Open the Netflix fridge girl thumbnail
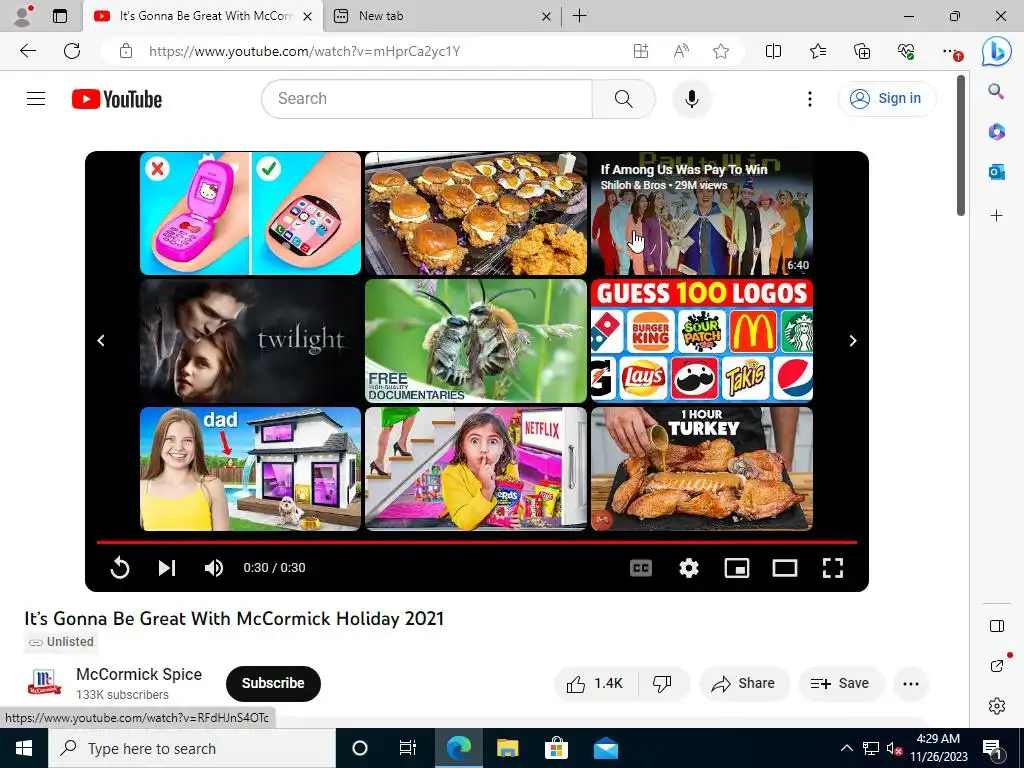Viewport: 1024px width, 768px height. pyautogui.click(x=475, y=469)
